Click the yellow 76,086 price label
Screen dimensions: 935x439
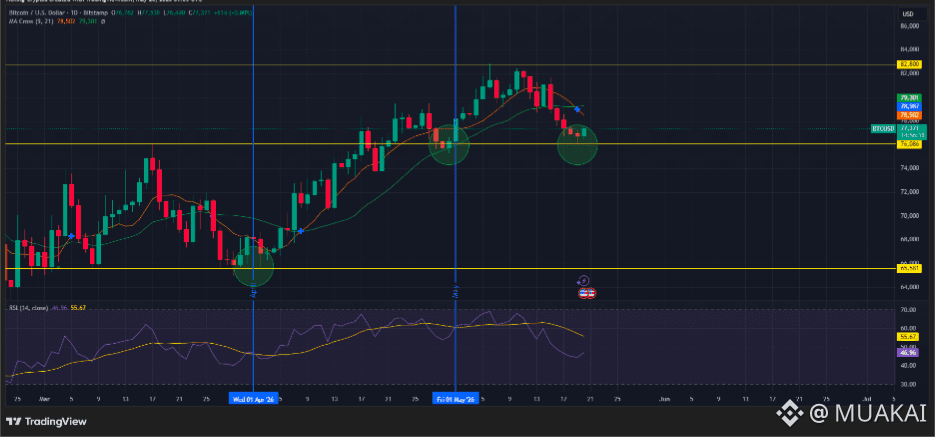coord(909,144)
